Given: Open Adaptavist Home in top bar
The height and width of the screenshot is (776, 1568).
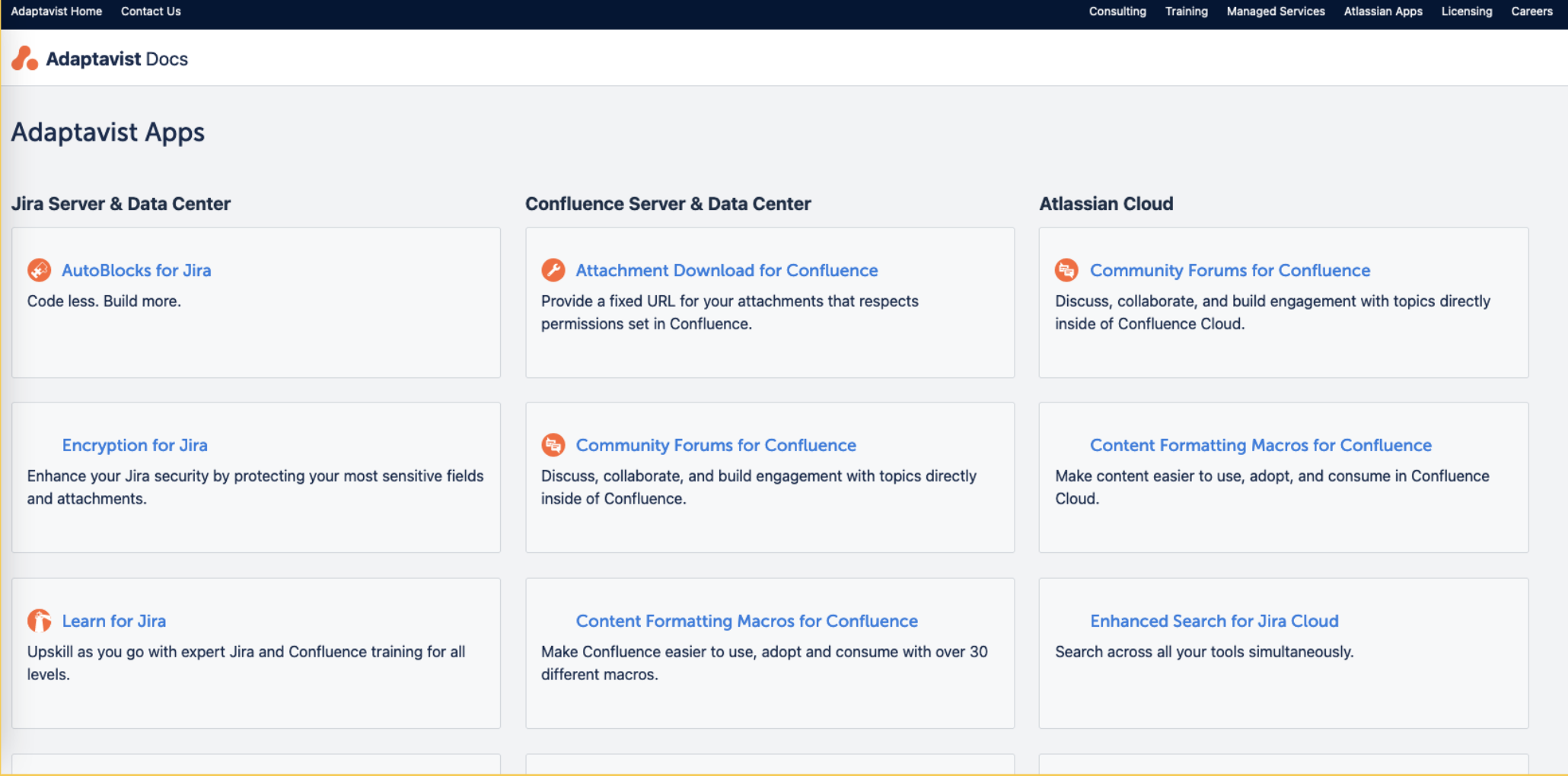Looking at the screenshot, I should tap(56, 11).
